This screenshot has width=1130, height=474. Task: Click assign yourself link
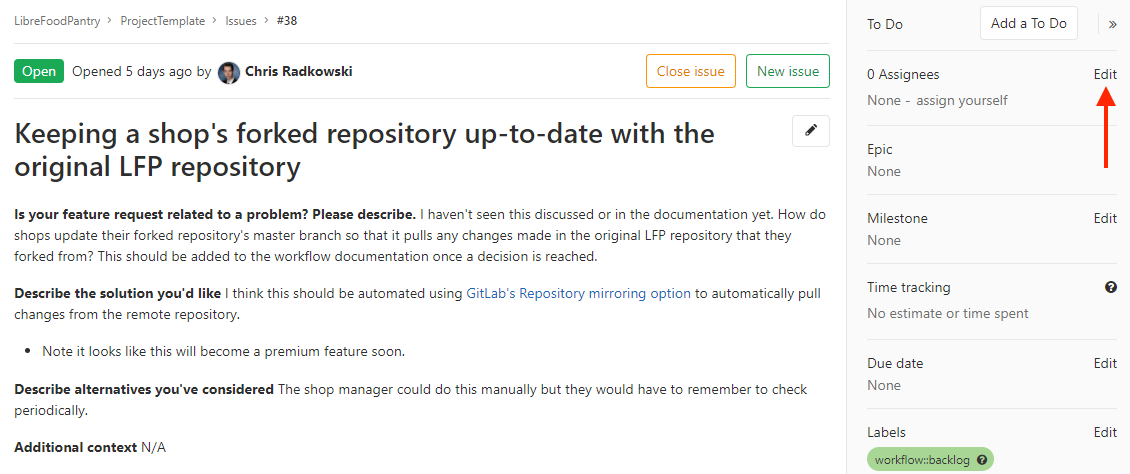click(961, 100)
